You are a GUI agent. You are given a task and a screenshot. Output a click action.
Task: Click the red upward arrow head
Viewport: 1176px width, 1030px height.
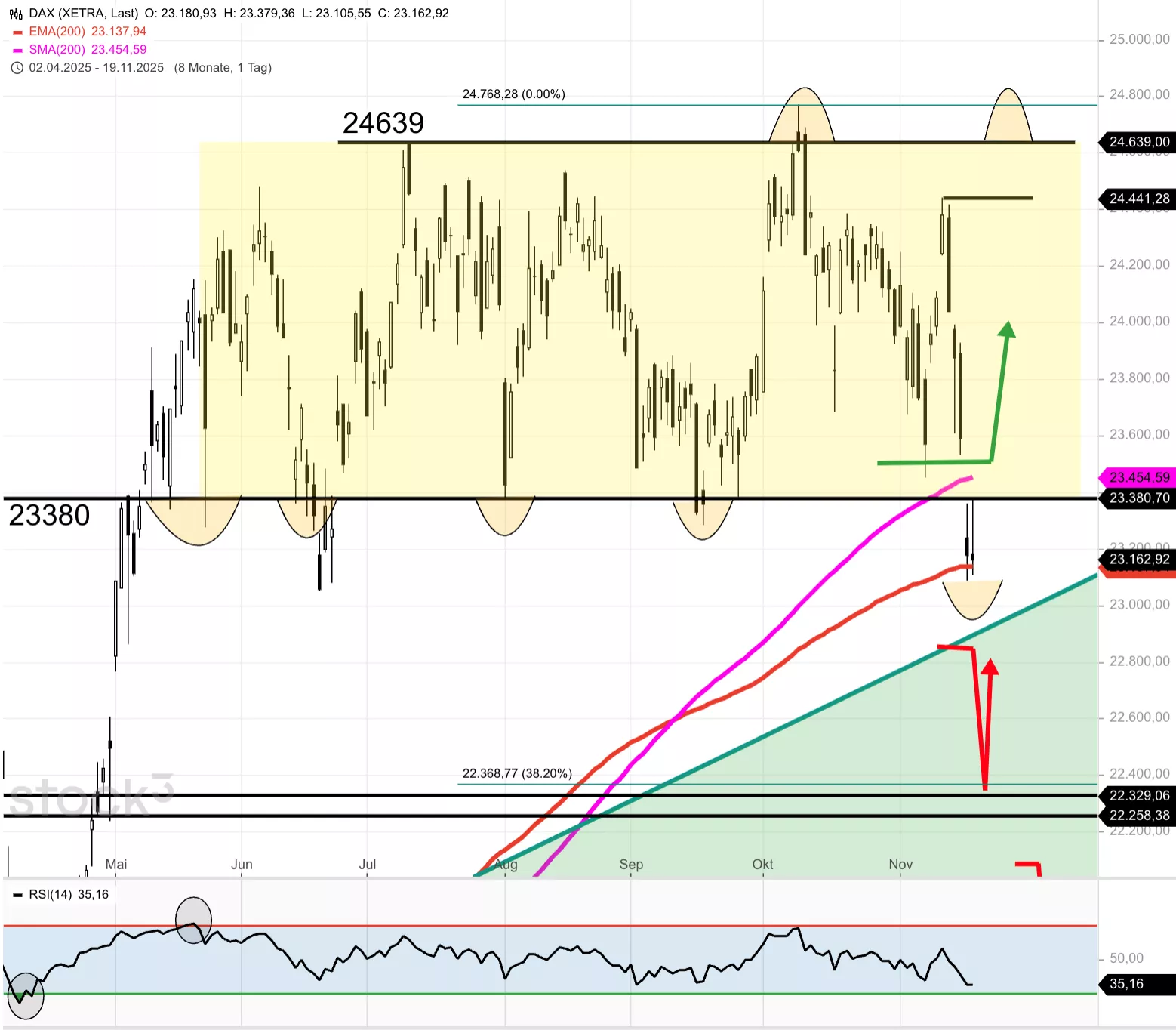[990, 667]
